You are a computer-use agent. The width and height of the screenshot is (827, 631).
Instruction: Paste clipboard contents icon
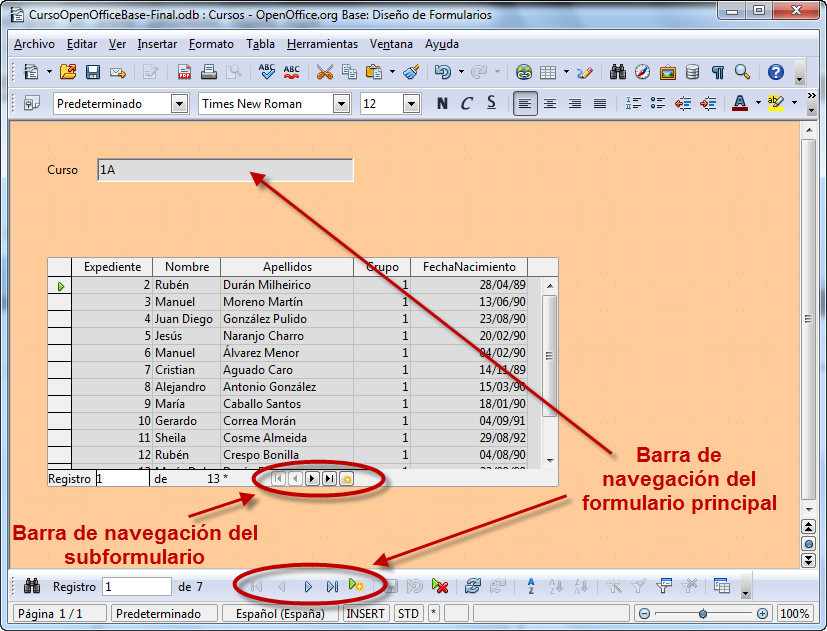tap(373, 72)
